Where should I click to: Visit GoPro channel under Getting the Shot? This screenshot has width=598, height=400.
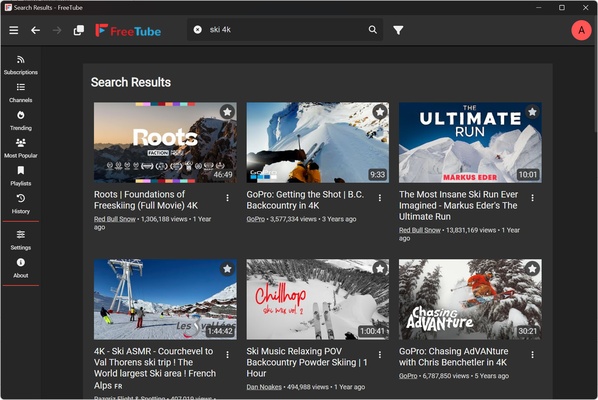(256, 219)
